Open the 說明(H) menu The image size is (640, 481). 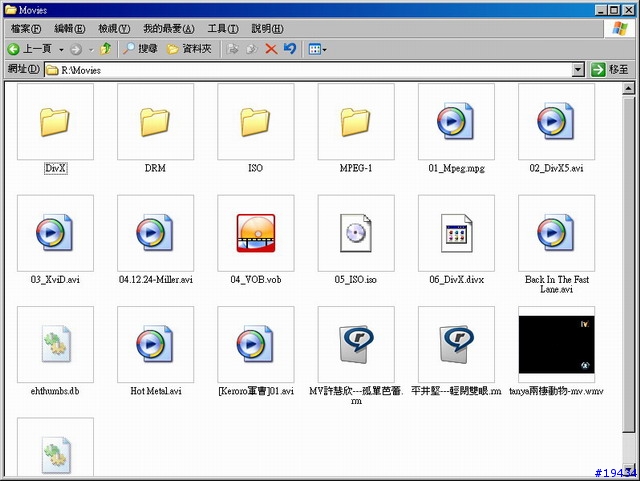coord(267,29)
